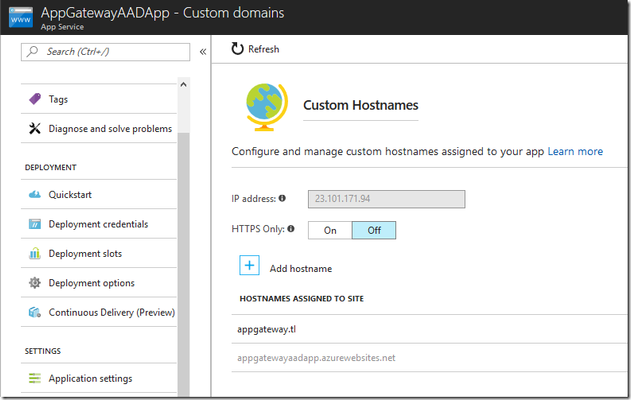This screenshot has height=400, width=631.
Task: Click the DEPLOYMENT section label
Action: [x=50, y=167]
